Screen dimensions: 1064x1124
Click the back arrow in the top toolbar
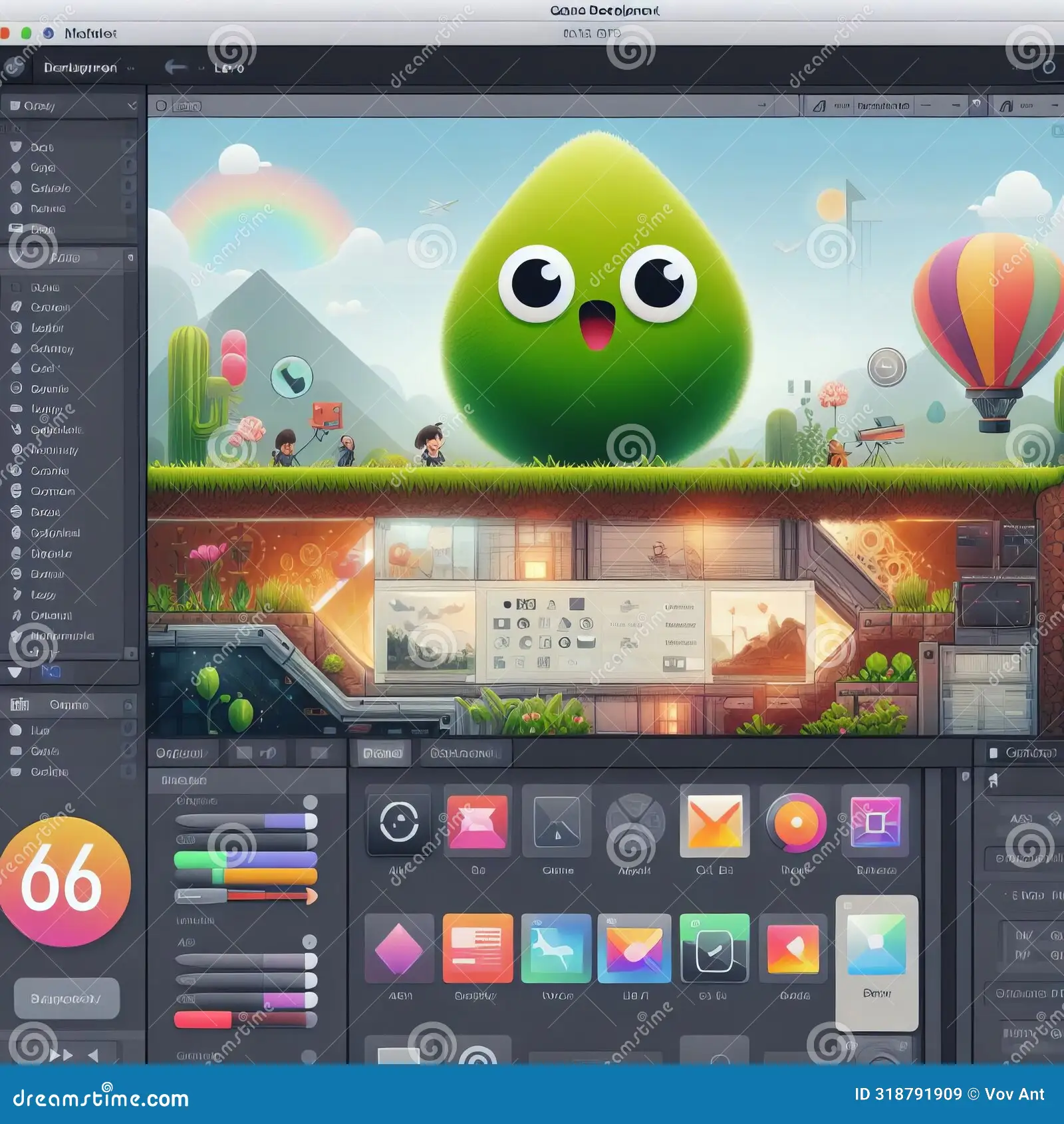tap(176, 67)
